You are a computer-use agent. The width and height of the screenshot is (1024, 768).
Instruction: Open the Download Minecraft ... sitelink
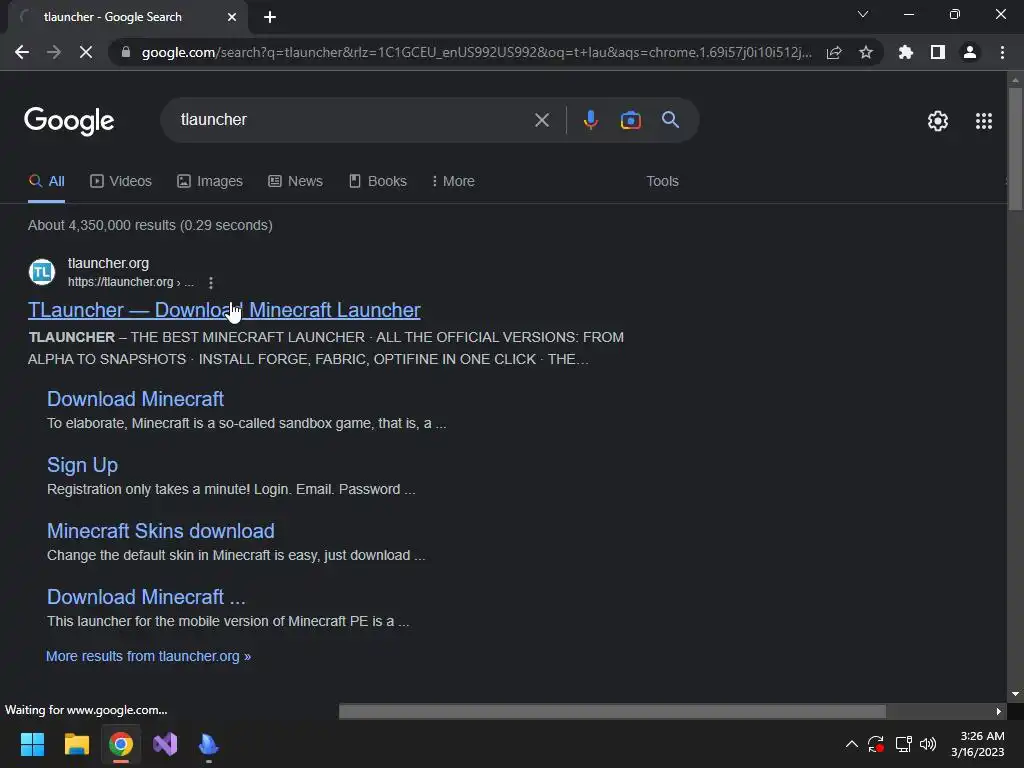[146, 597]
